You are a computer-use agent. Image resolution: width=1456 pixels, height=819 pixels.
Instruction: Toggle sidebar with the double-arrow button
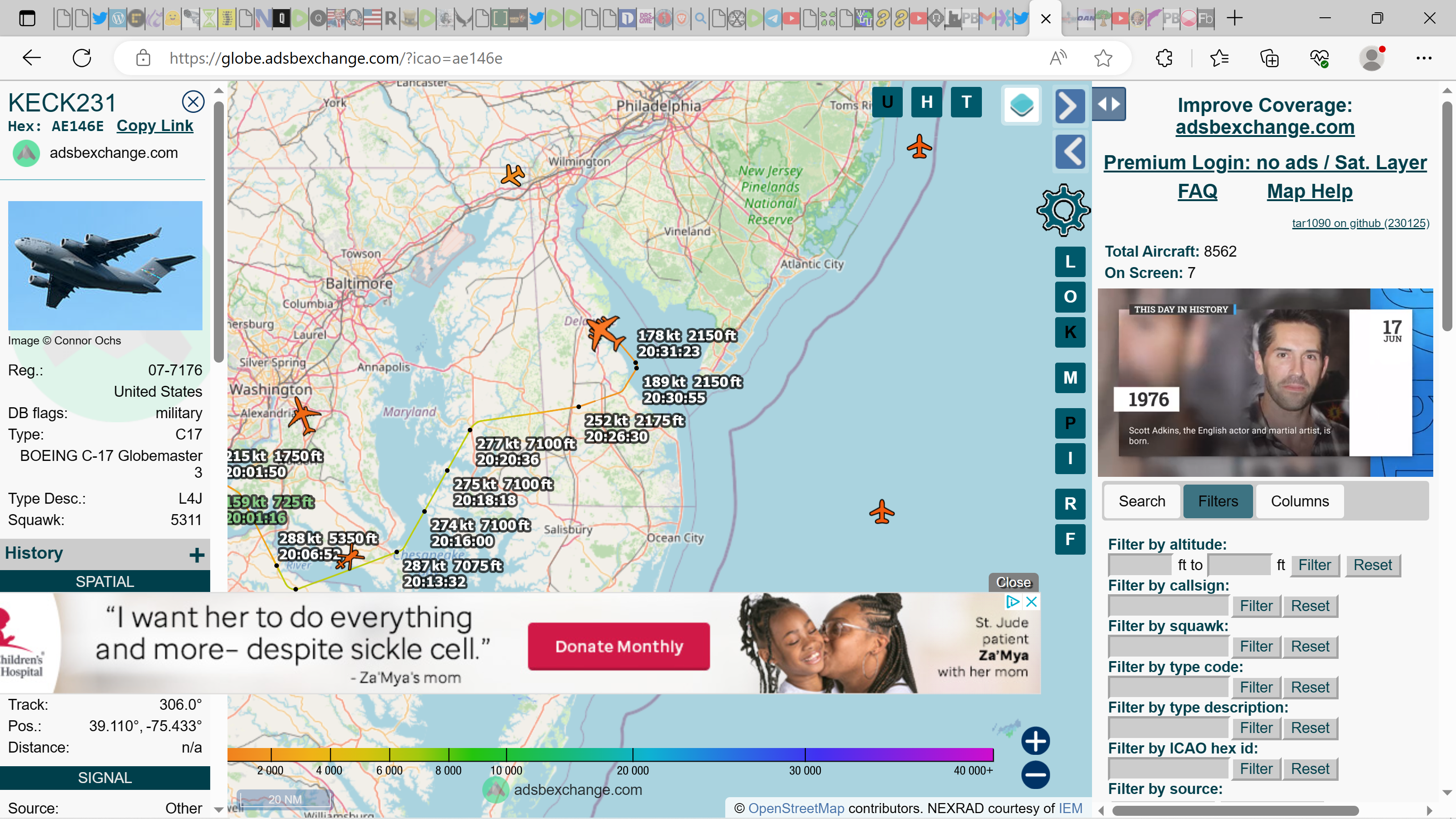1109,104
